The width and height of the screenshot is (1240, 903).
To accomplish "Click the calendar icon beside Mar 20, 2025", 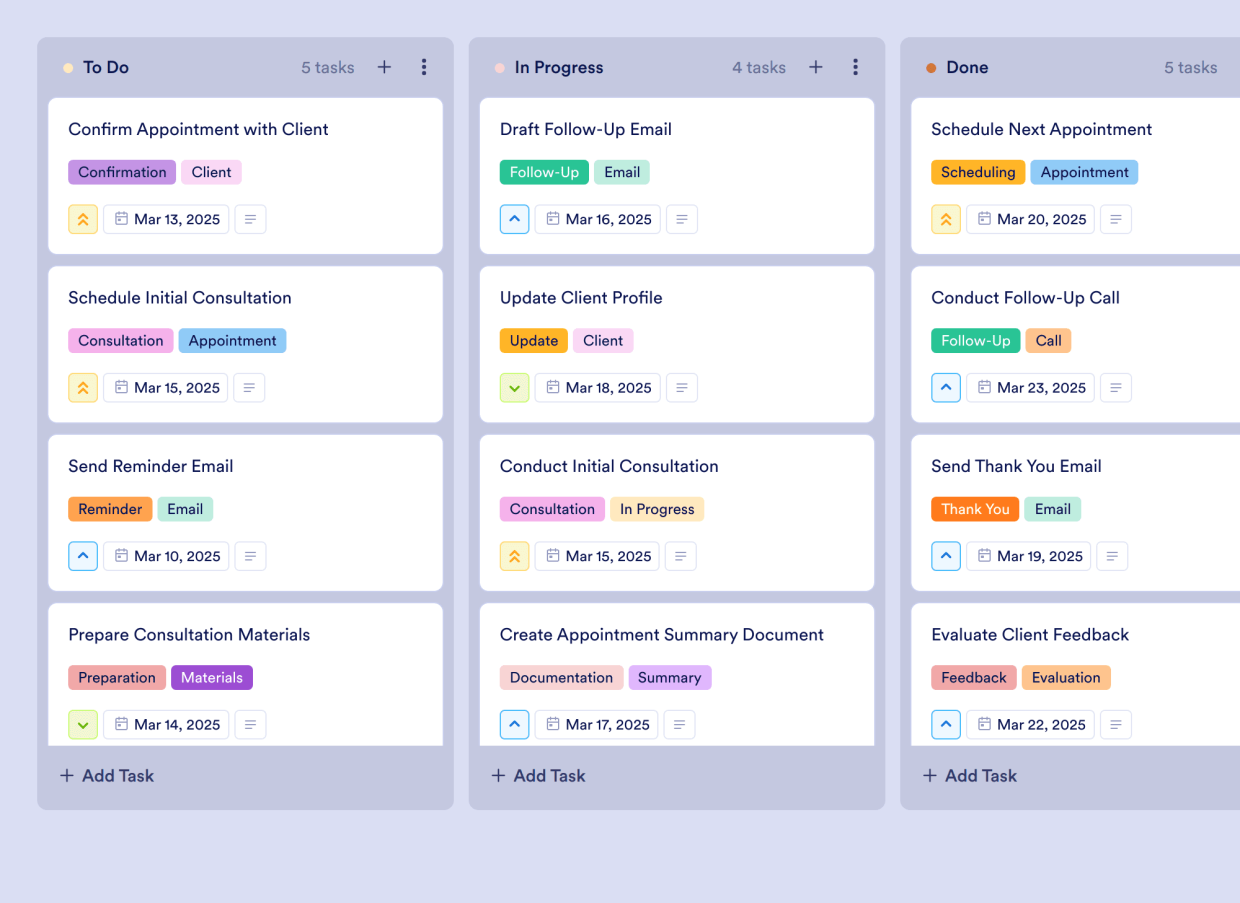I will point(984,219).
